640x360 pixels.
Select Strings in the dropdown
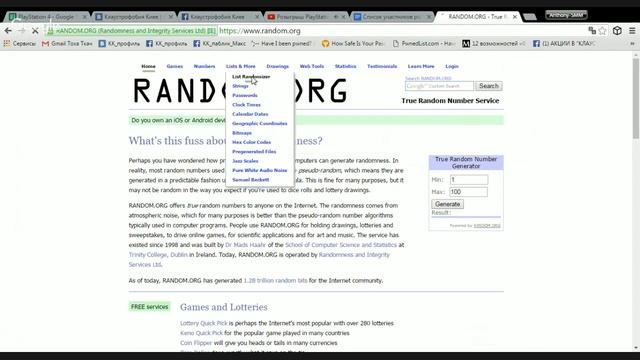(x=240, y=86)
